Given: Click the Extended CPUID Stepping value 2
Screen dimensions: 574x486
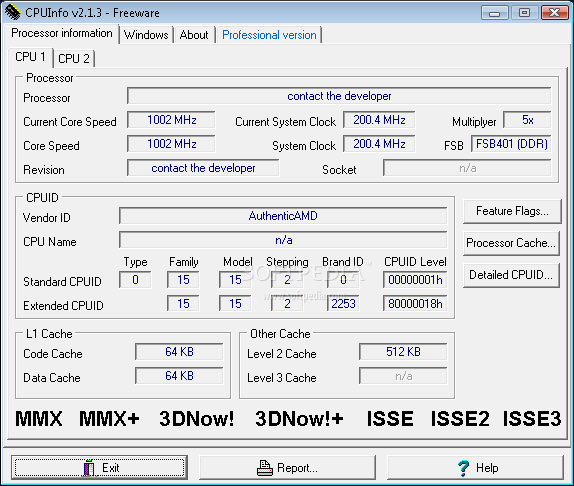Looking at the screenshot, I should pyautogui.click(x=287, y=304).
